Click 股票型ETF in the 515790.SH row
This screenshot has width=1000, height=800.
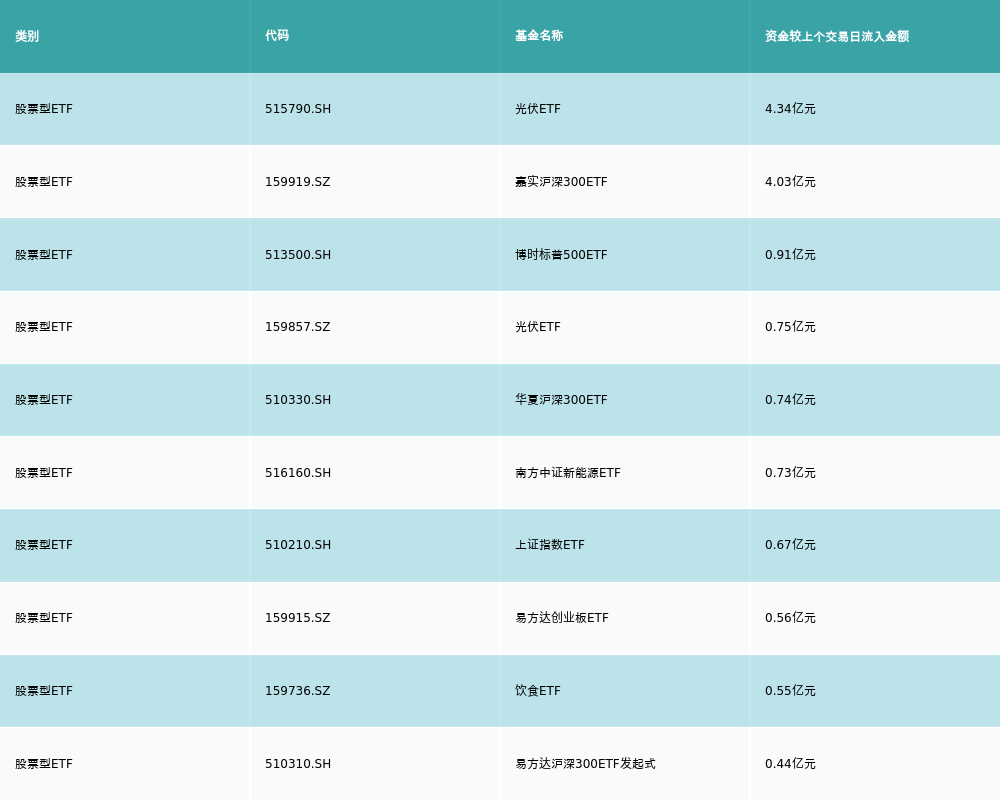[x=44, y=109]
